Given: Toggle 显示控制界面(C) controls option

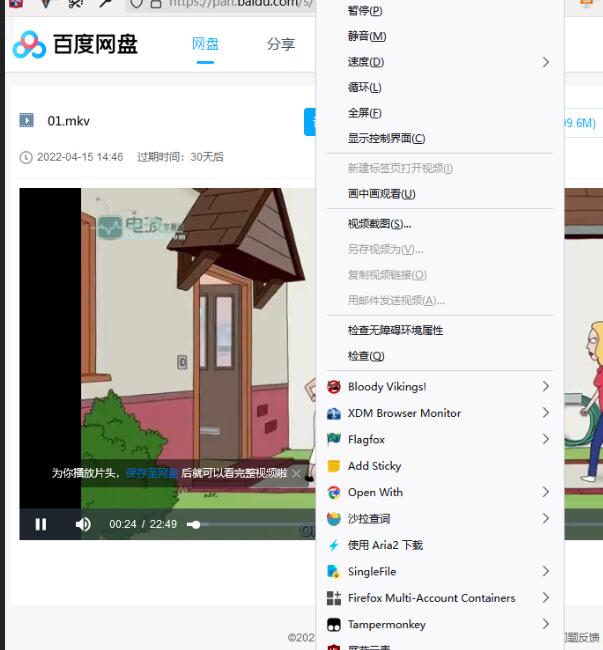Looking at the screenshot, I should click(386, 139).
